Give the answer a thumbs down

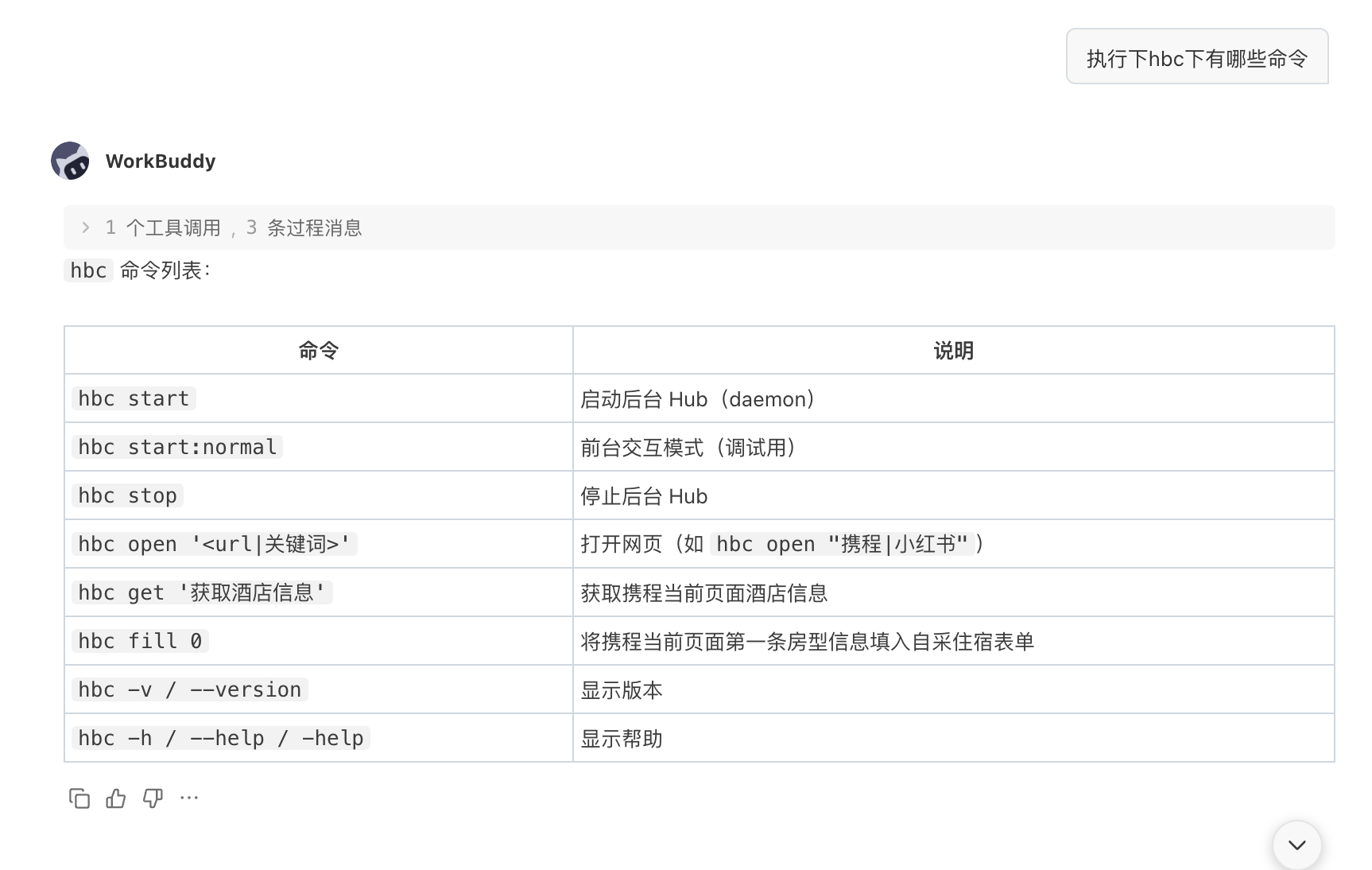152,798
